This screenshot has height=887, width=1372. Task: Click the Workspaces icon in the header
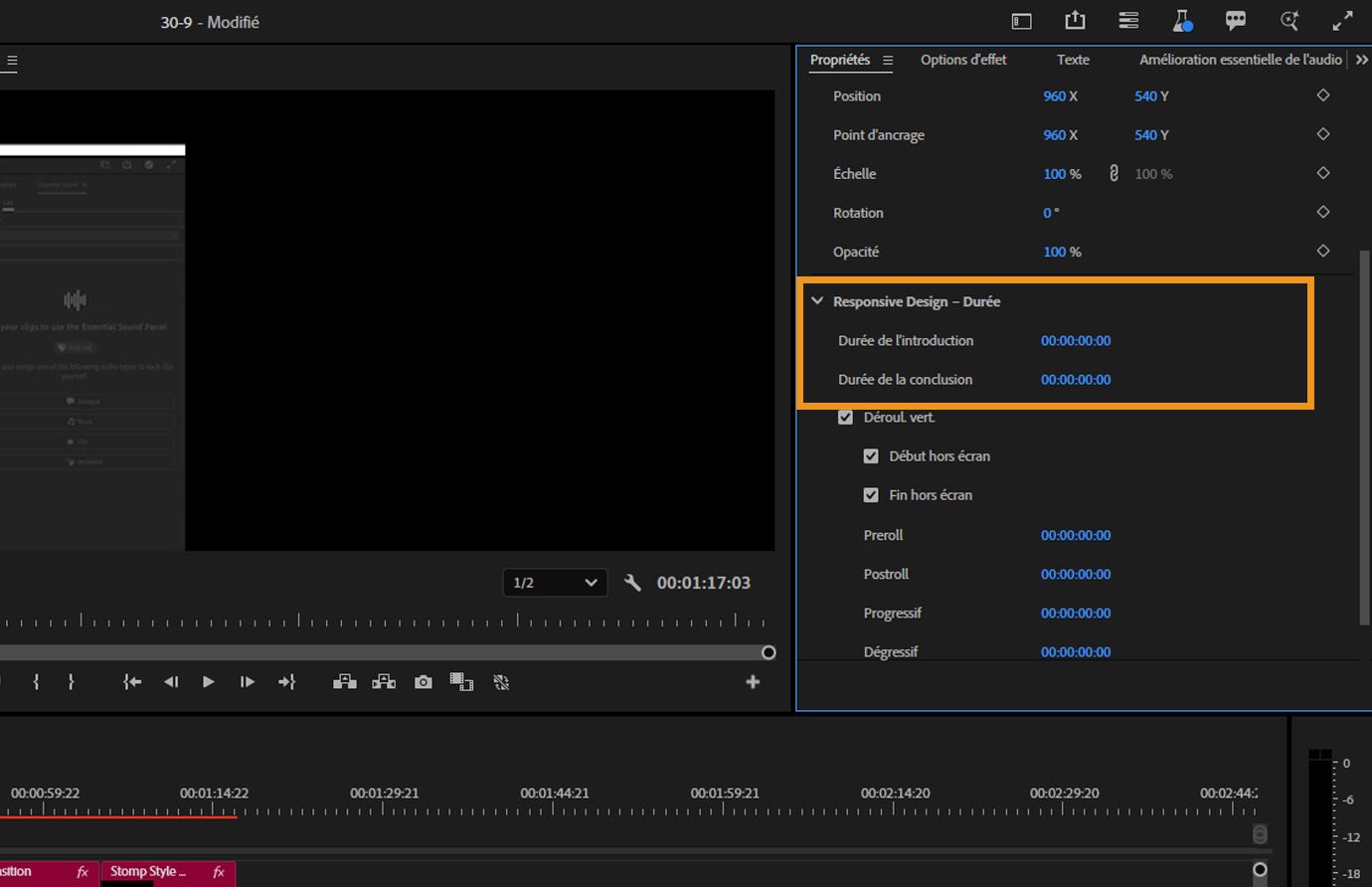[x=1127, y=20]
